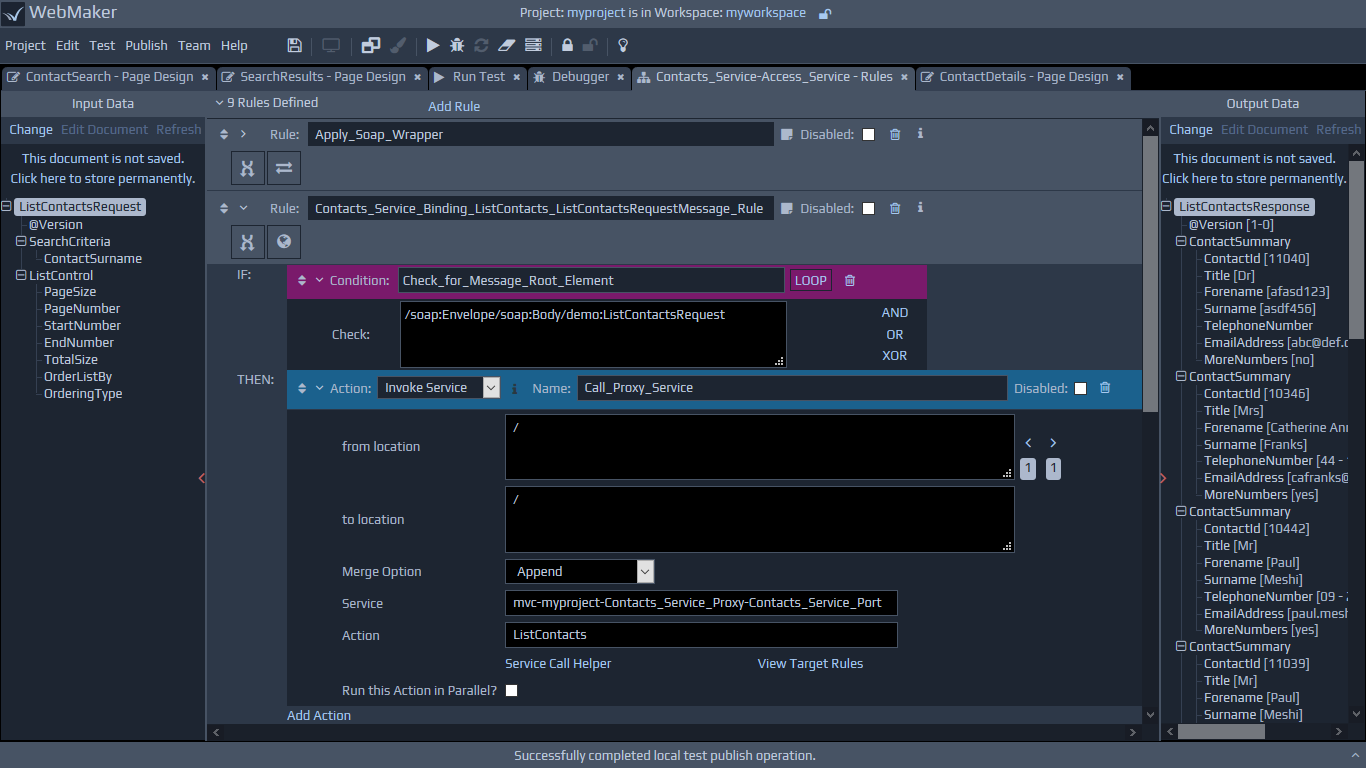Click the refresh arrows toolbar icon
1366x768 pixels.
coord(481,45)
